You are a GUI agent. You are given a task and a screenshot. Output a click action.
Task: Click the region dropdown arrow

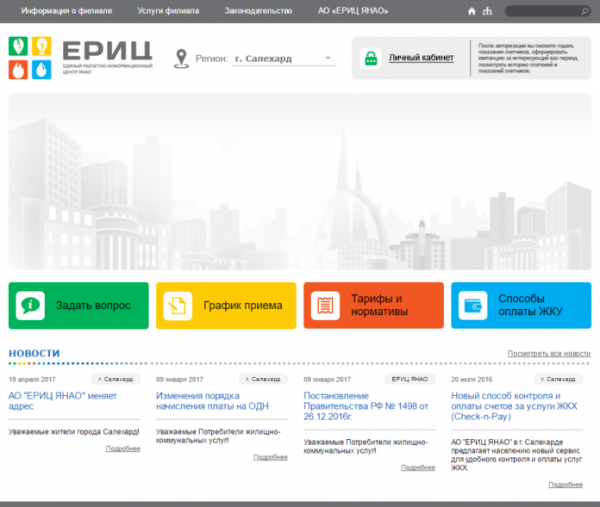pyautogui.click(x=328, y=58)
